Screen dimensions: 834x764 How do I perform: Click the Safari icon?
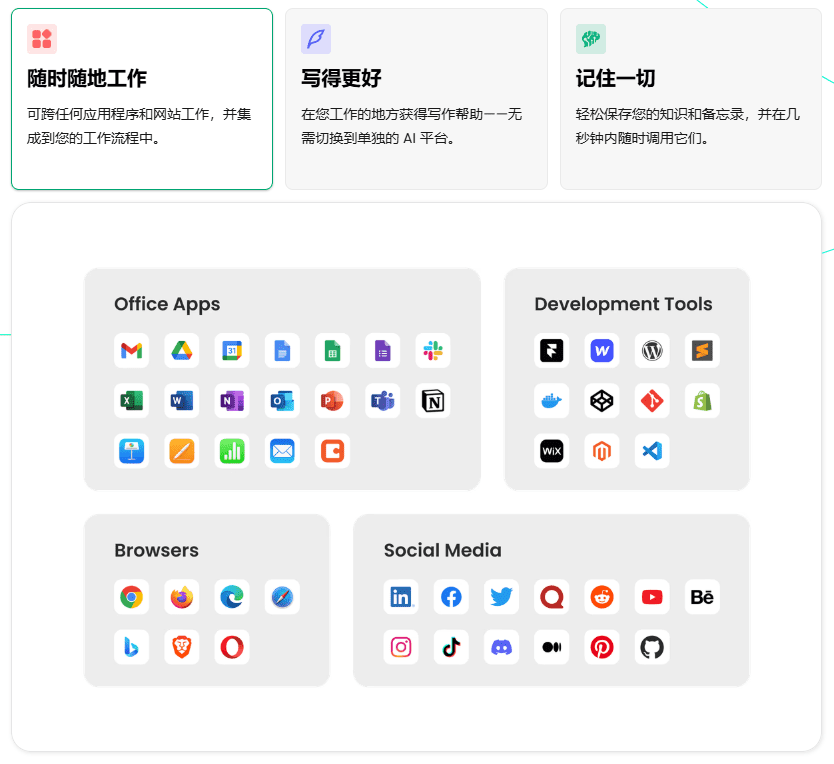point(282,597)
